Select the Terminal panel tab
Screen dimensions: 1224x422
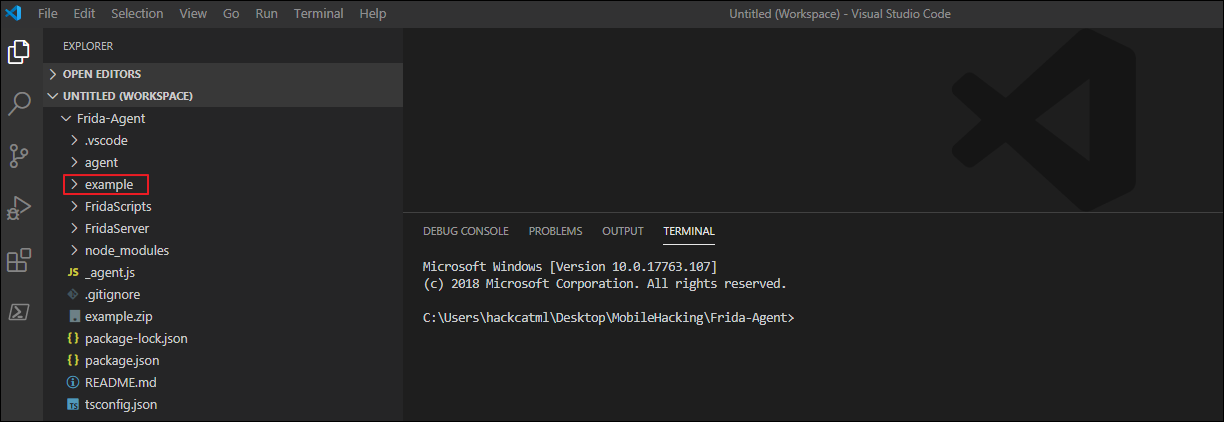(x=689, y=231)
